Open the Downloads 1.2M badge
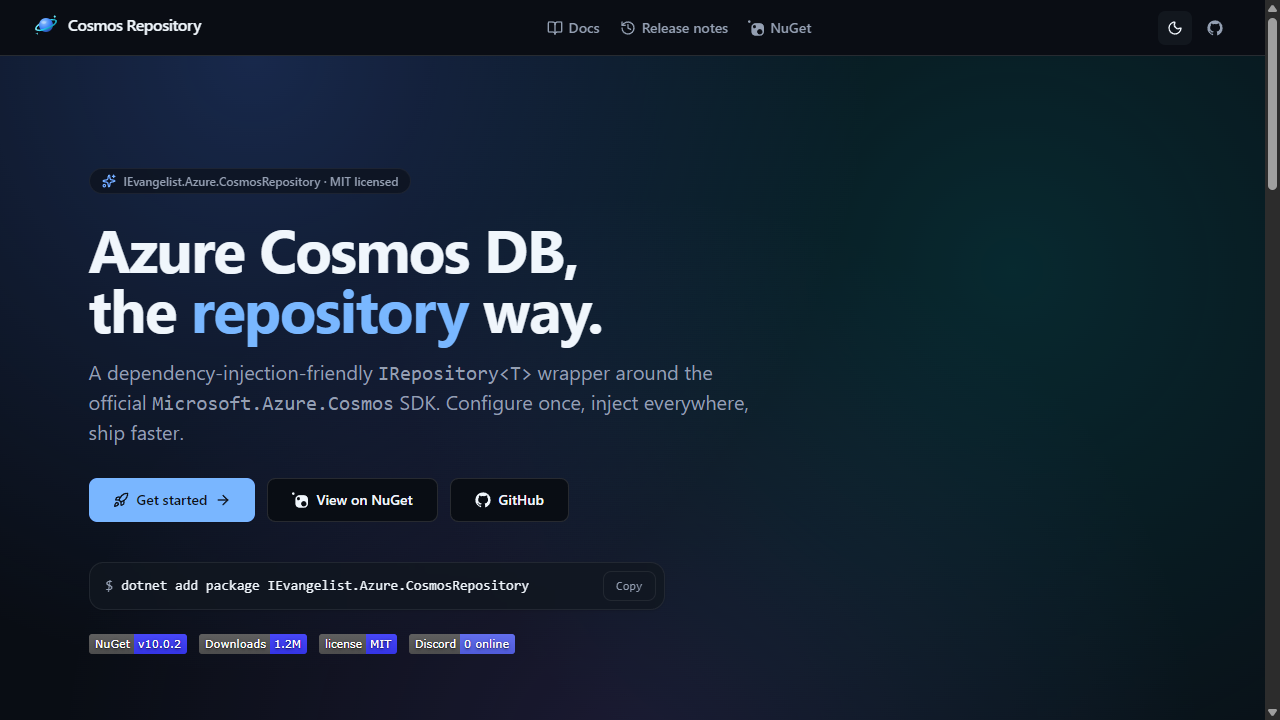The image size is (1280, 720). (x=252, y=644)
